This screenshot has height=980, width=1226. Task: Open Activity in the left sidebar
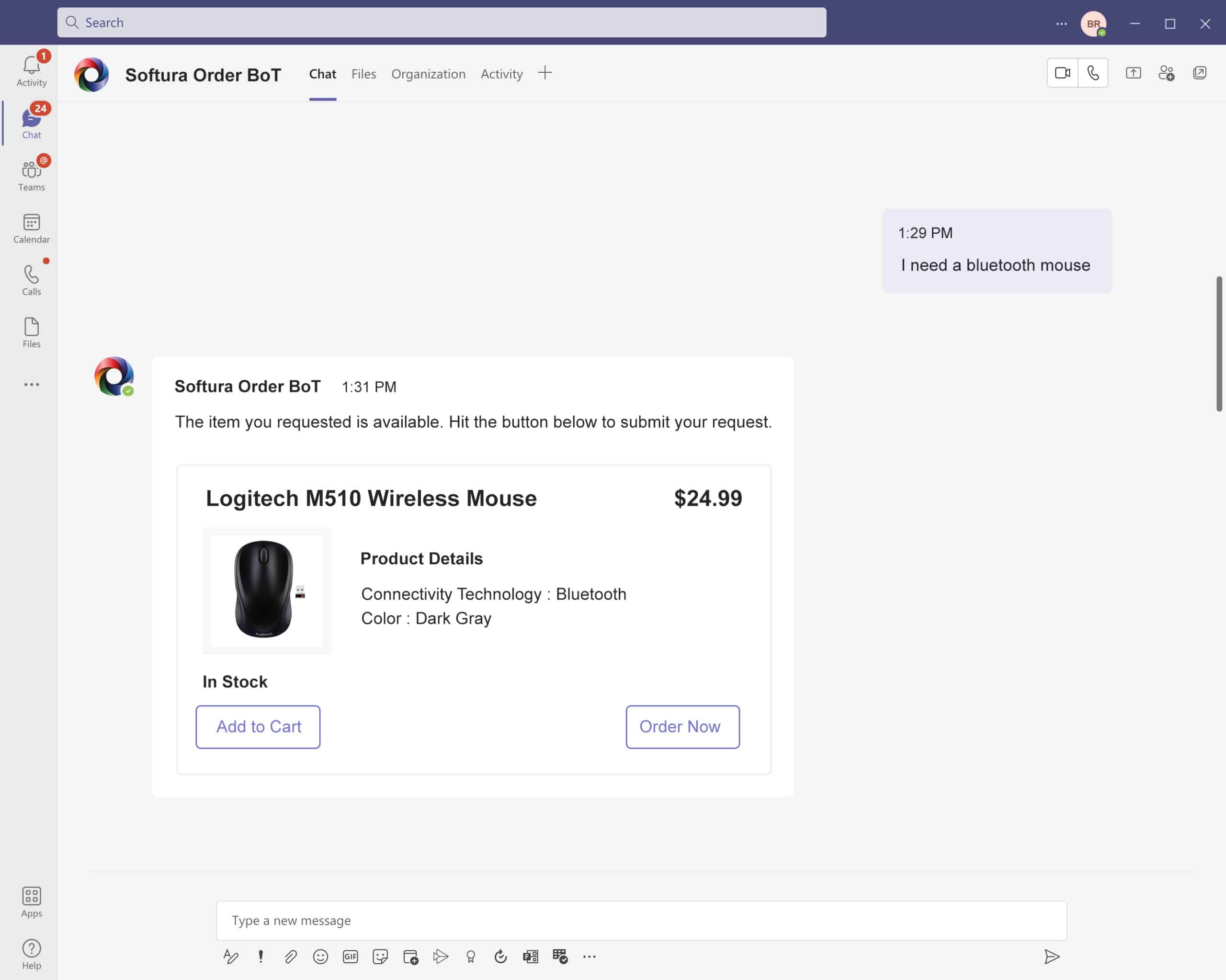pyautogui.click(x=31, y=70)
